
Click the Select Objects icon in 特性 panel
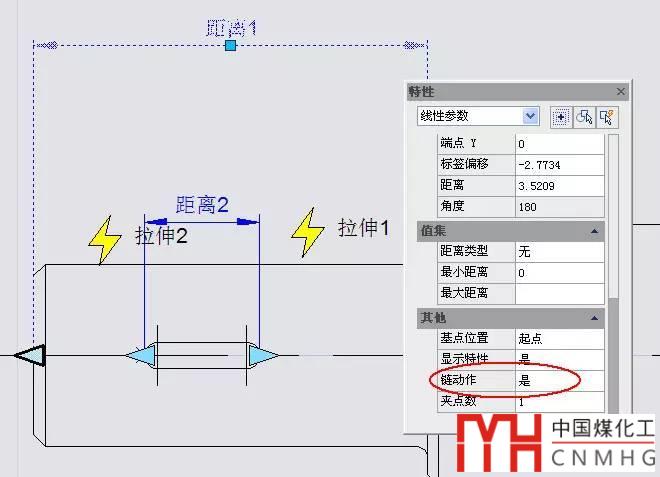[x=584, y=117]
